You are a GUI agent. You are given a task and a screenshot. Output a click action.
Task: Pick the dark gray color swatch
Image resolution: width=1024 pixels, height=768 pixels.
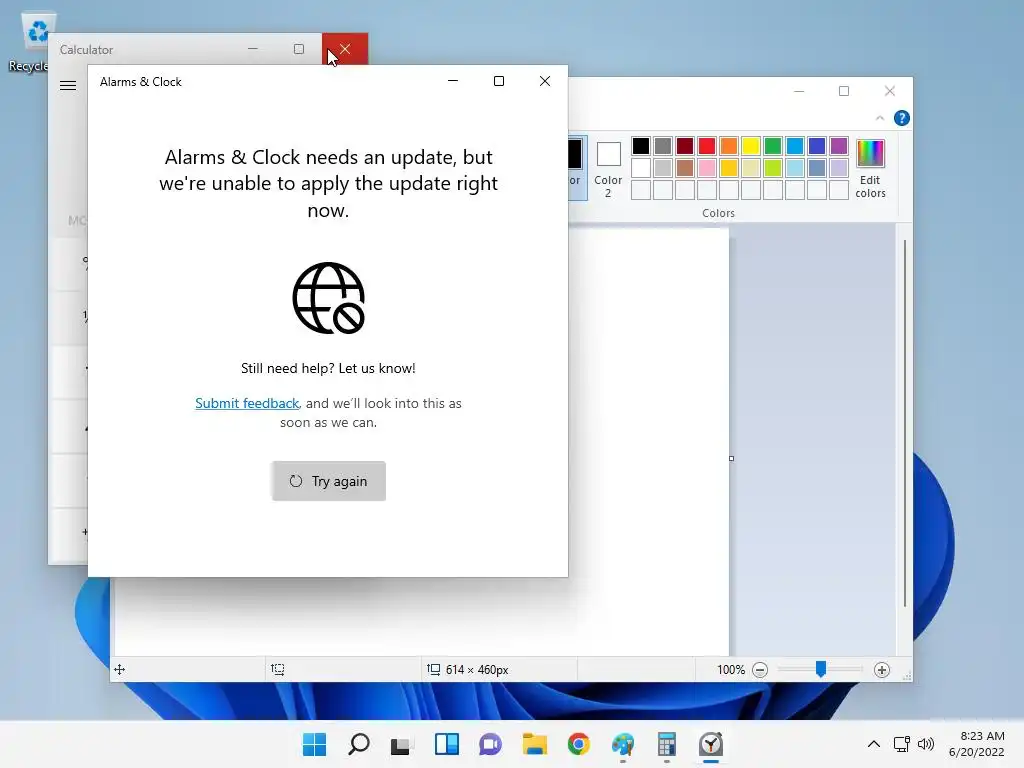[663, 146]
